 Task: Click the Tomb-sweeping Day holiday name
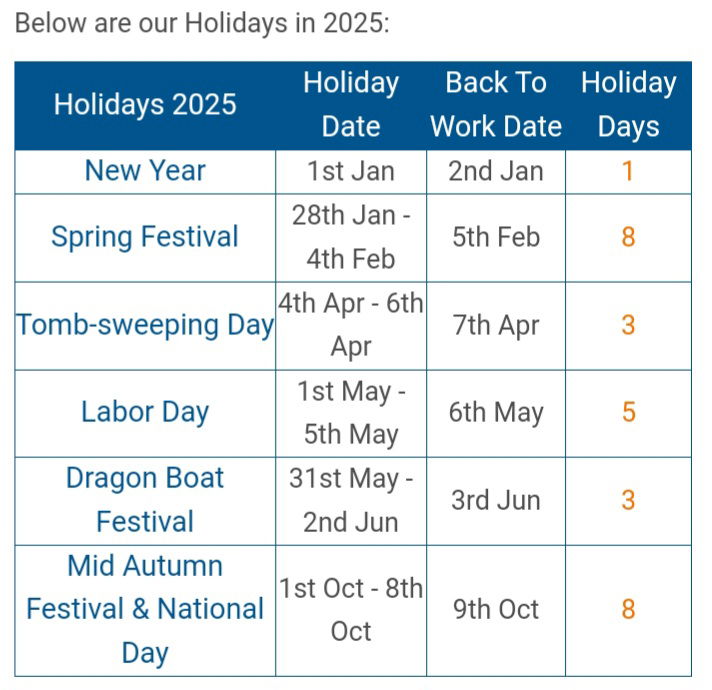coord(145,325)
